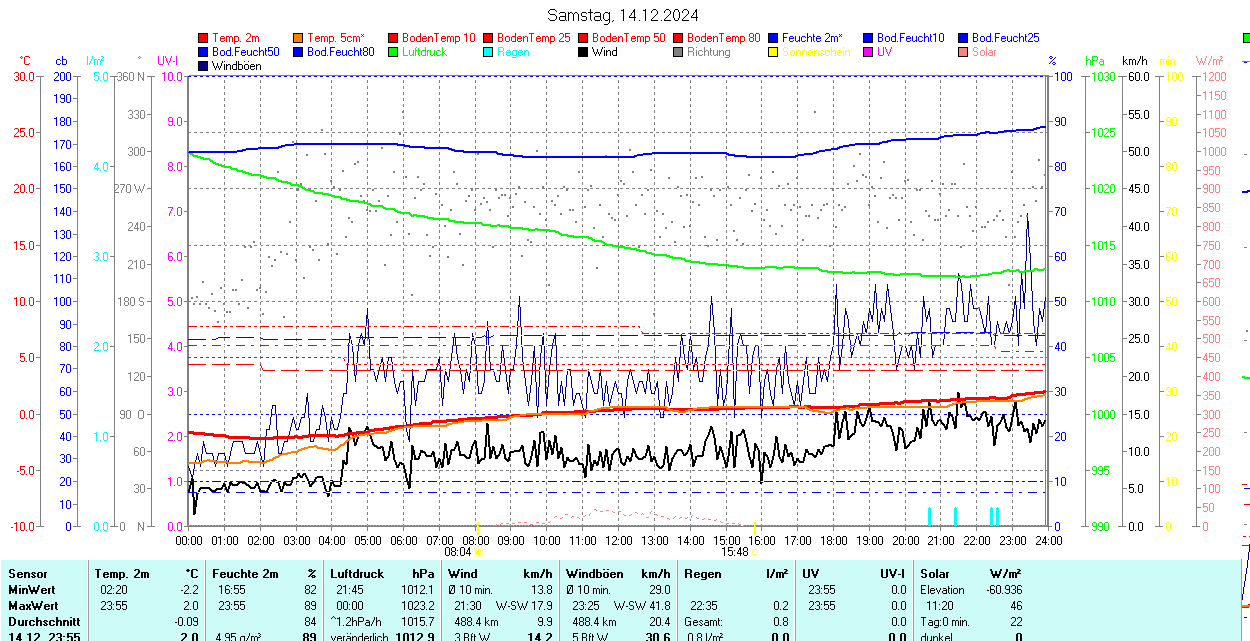Click the sunrise sun icon at 08:04
The width and height of the screenshot is (1250, 641).
[x=479, y=551]
